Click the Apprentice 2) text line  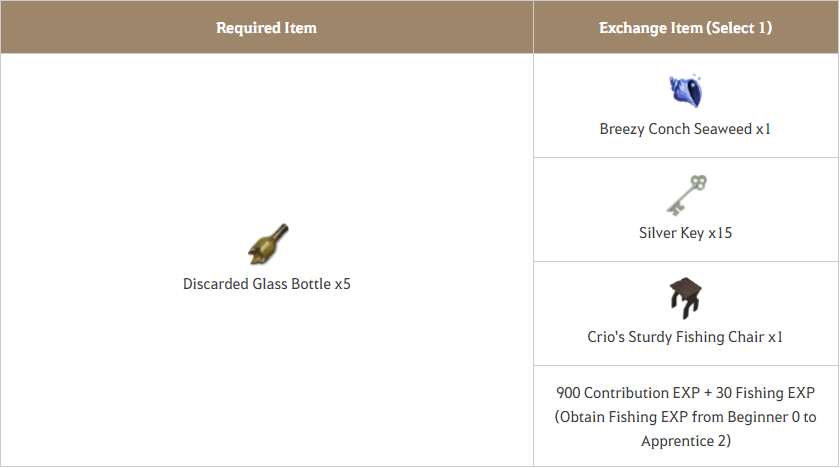point(686,441)
